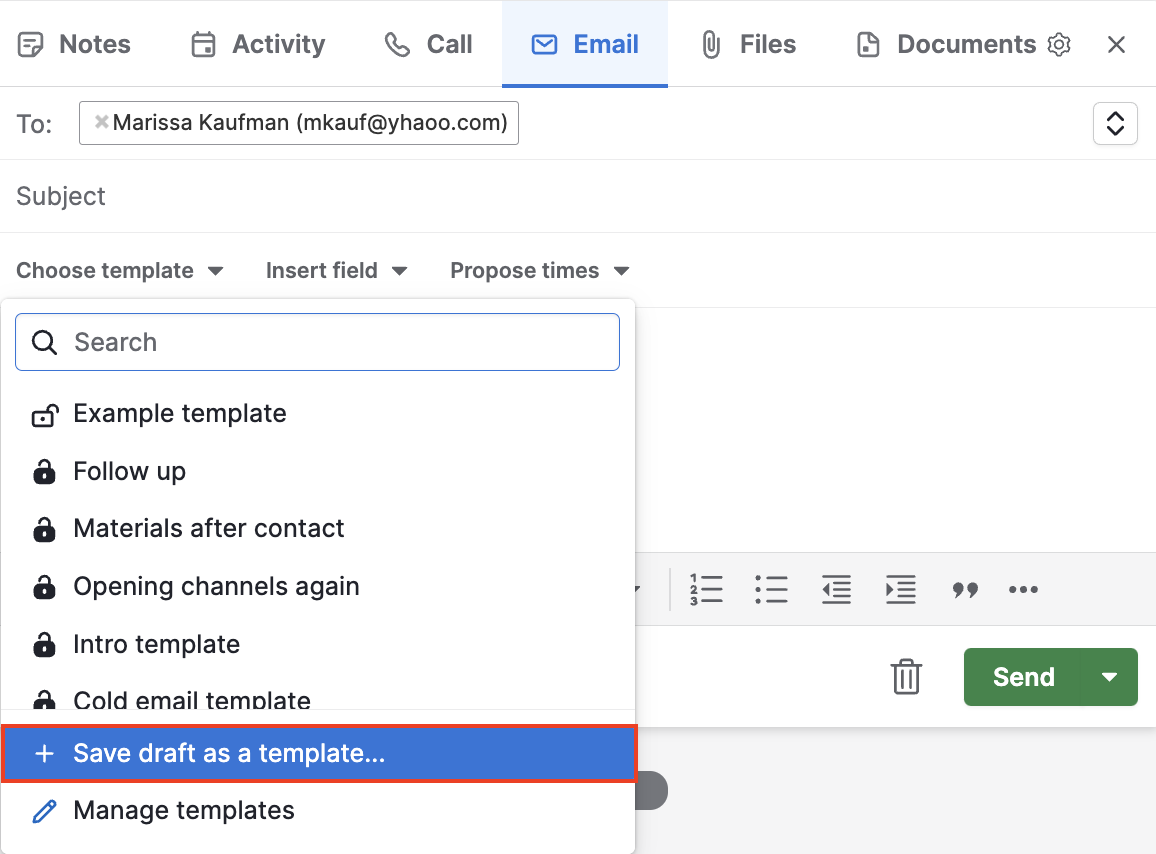Open more formatting options with ellipsis icon
Screen dimensions: 1156x854
[x=1023, y=589]
